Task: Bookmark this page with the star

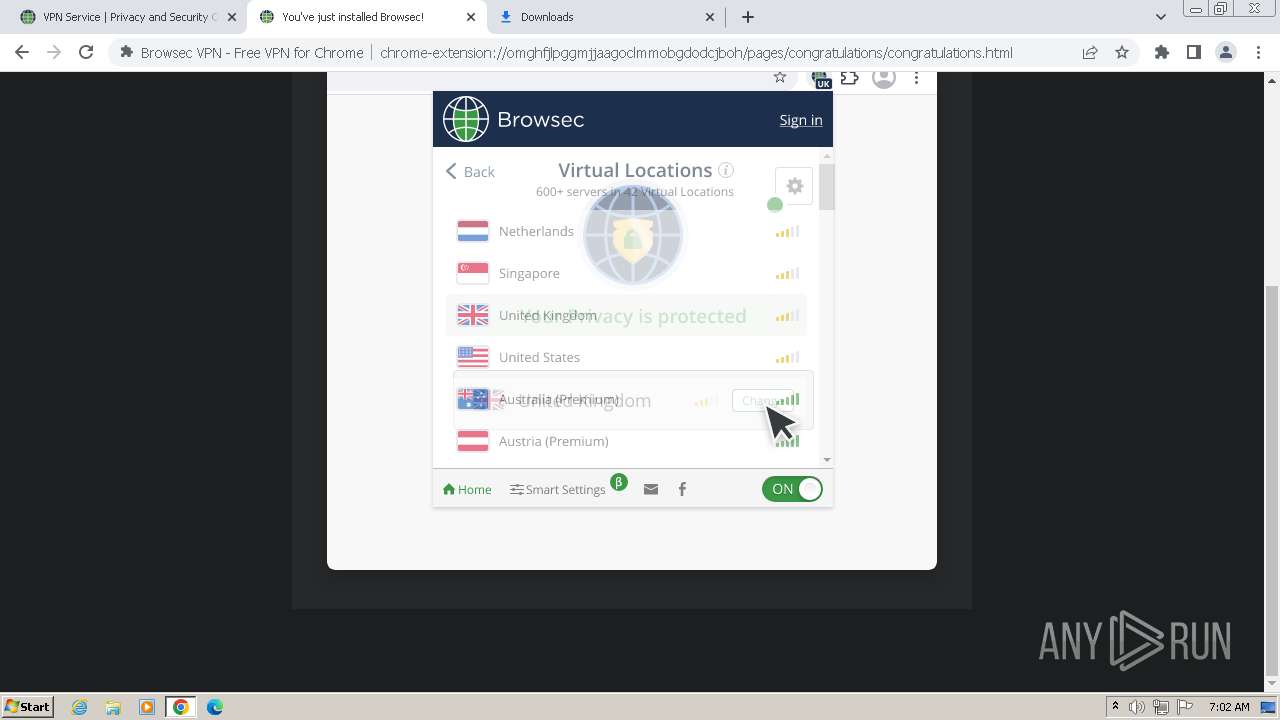Action: click(1122, 53)
